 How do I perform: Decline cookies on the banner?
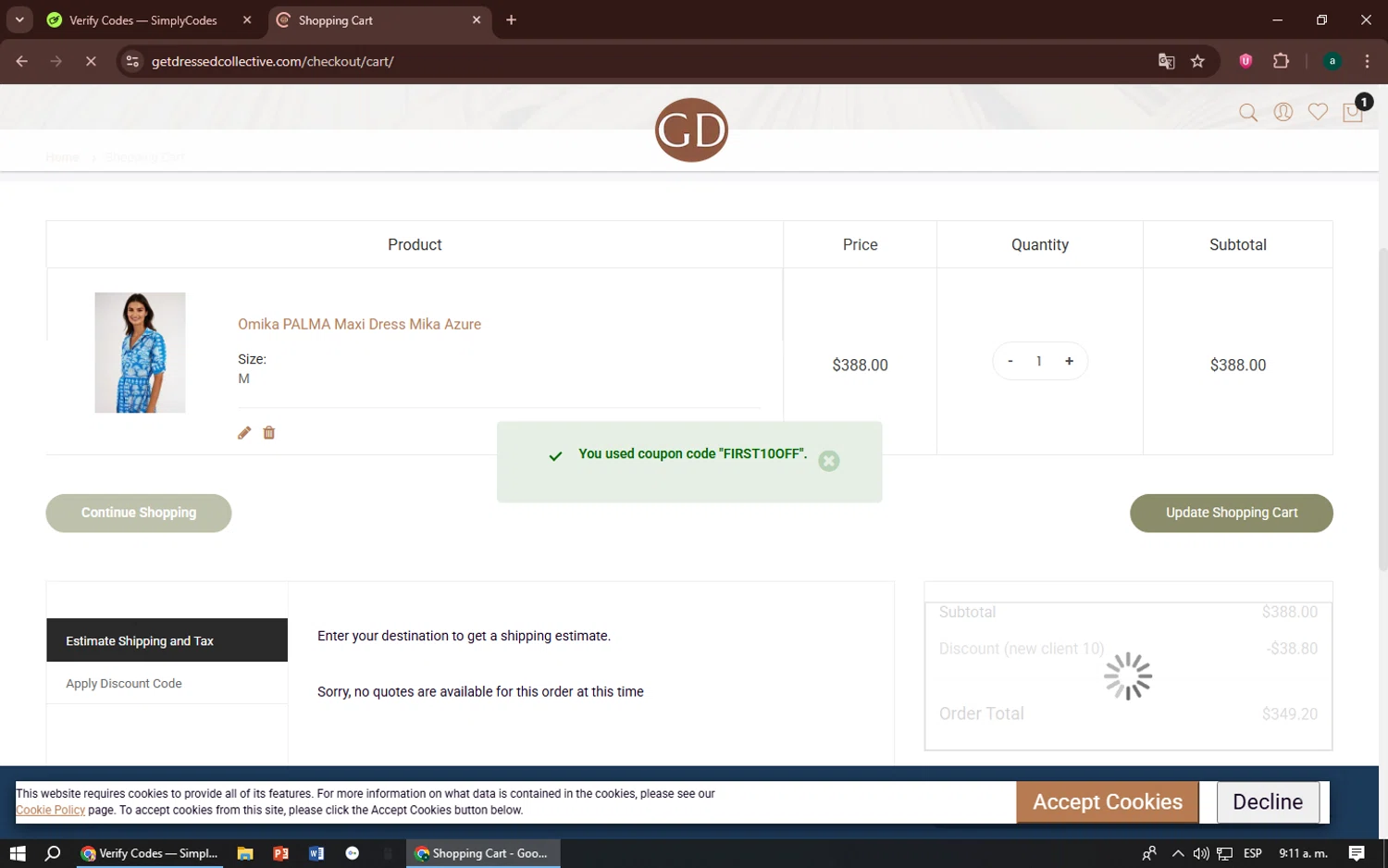(1268, 802)
